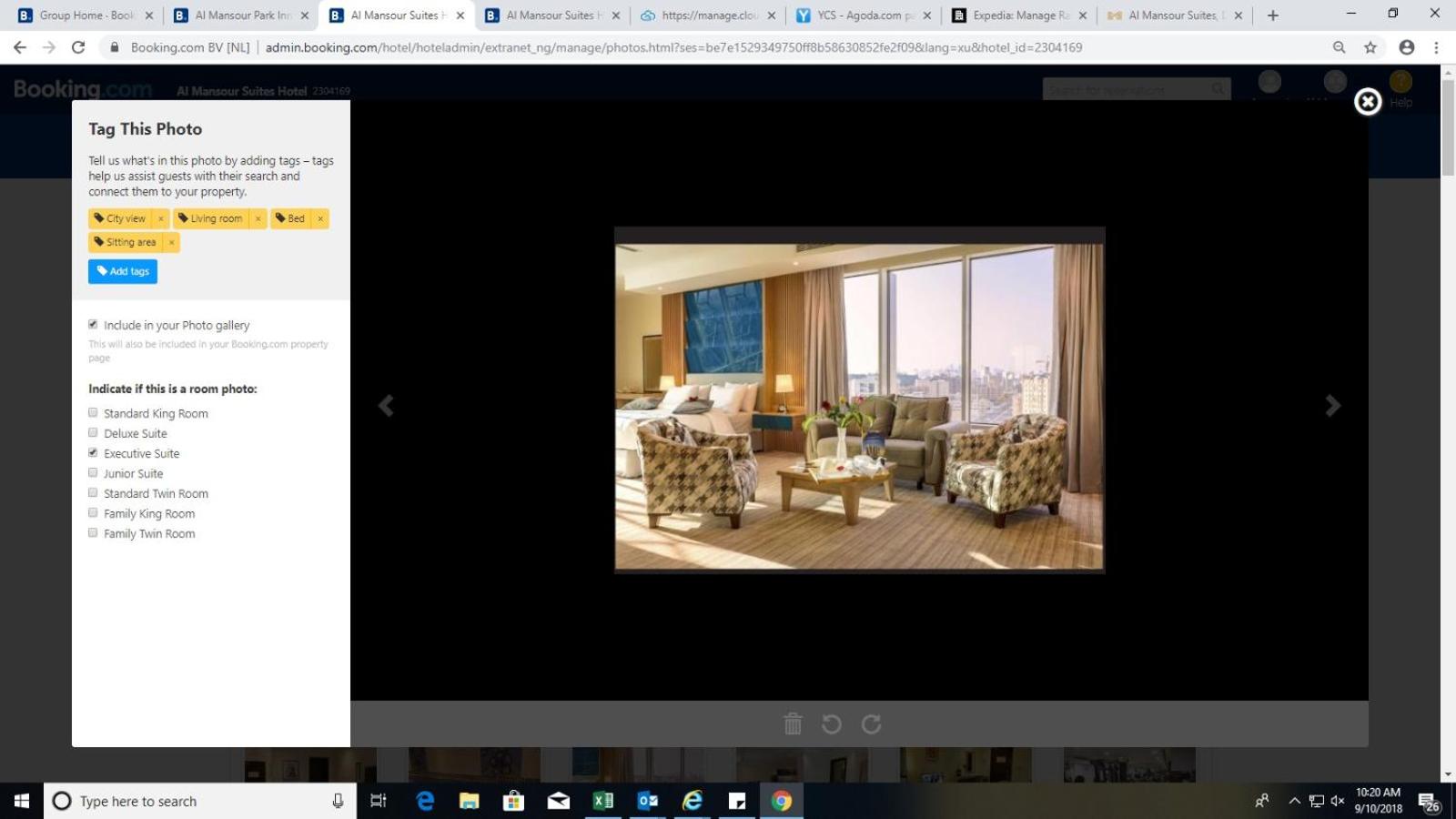Go to next photo arrow
Screen dimensions: 1456x819
tap(1332, 406)
